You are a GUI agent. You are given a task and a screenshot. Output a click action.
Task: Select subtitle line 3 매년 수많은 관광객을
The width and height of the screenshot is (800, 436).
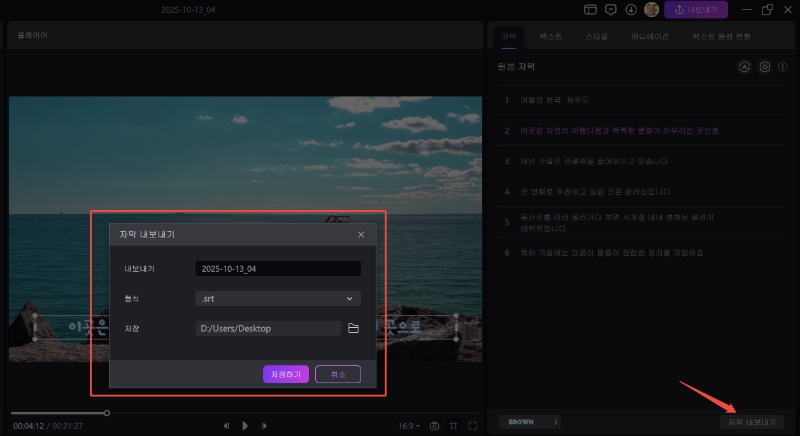642,161
